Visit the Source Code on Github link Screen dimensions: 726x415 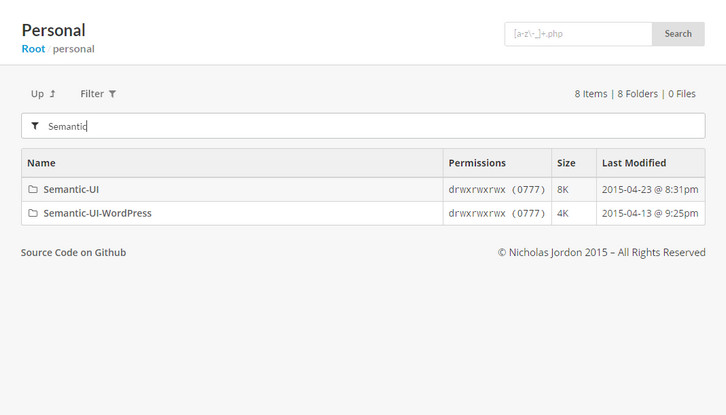[73, 253]
